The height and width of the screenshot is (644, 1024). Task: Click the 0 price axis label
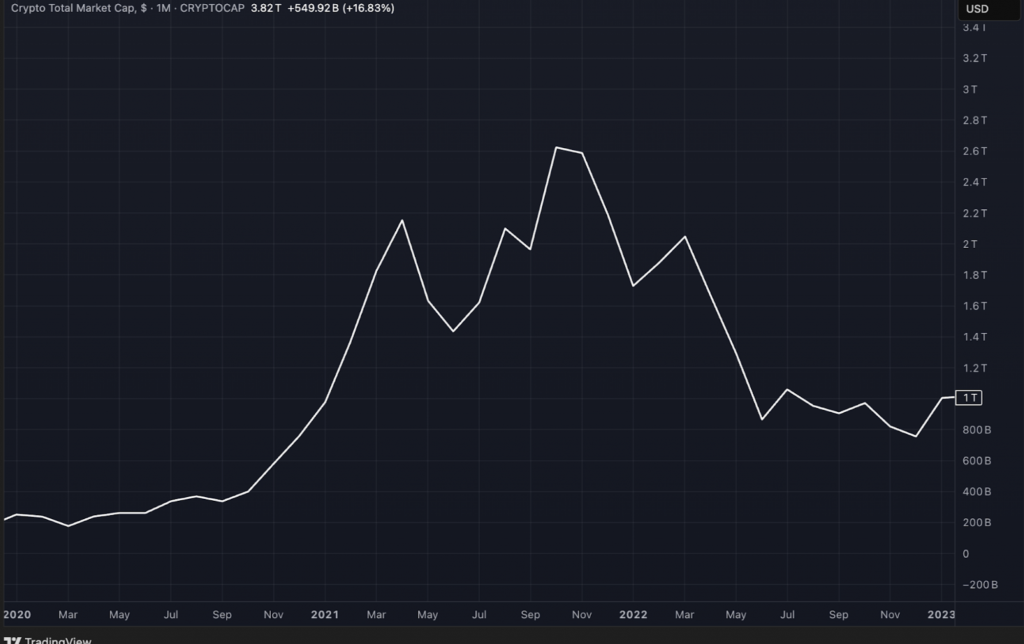pyautogui.click(x=966, y=554)
